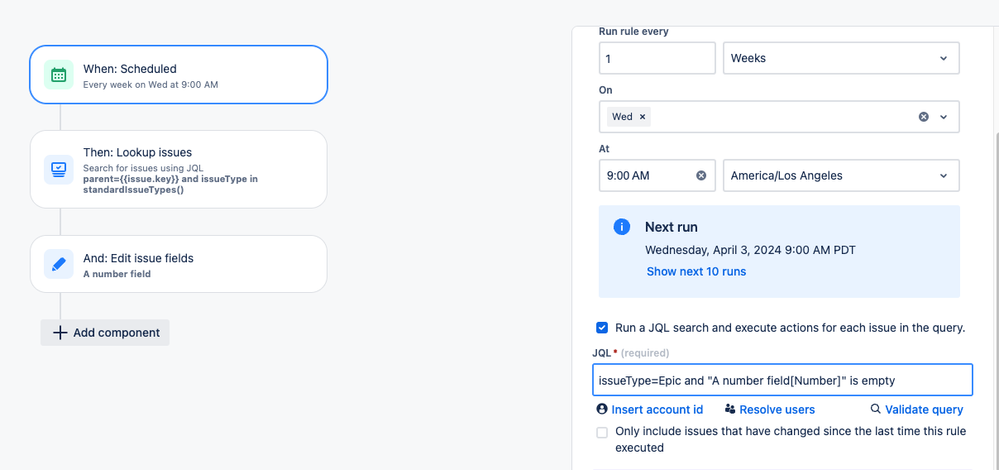The height and width of the screenshot is (470, 999).
Task: Click the Resolve users link
Action: pyautogui.click(x=777, y=409)
